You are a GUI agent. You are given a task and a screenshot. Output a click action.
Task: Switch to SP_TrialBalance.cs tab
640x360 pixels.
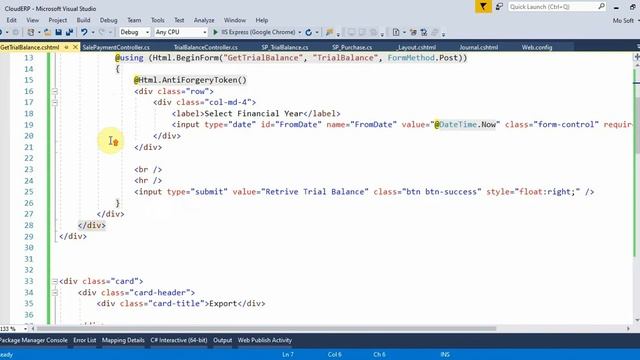pos(285,47)
